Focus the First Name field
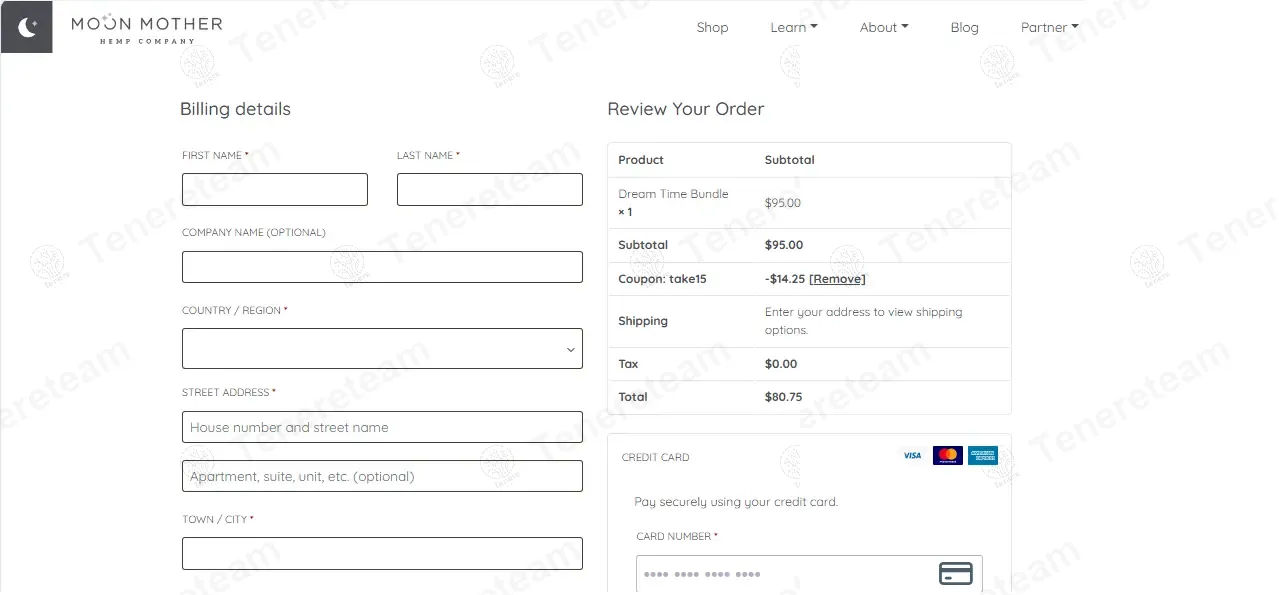The image size is (1279, 595). tap(275, 190)
